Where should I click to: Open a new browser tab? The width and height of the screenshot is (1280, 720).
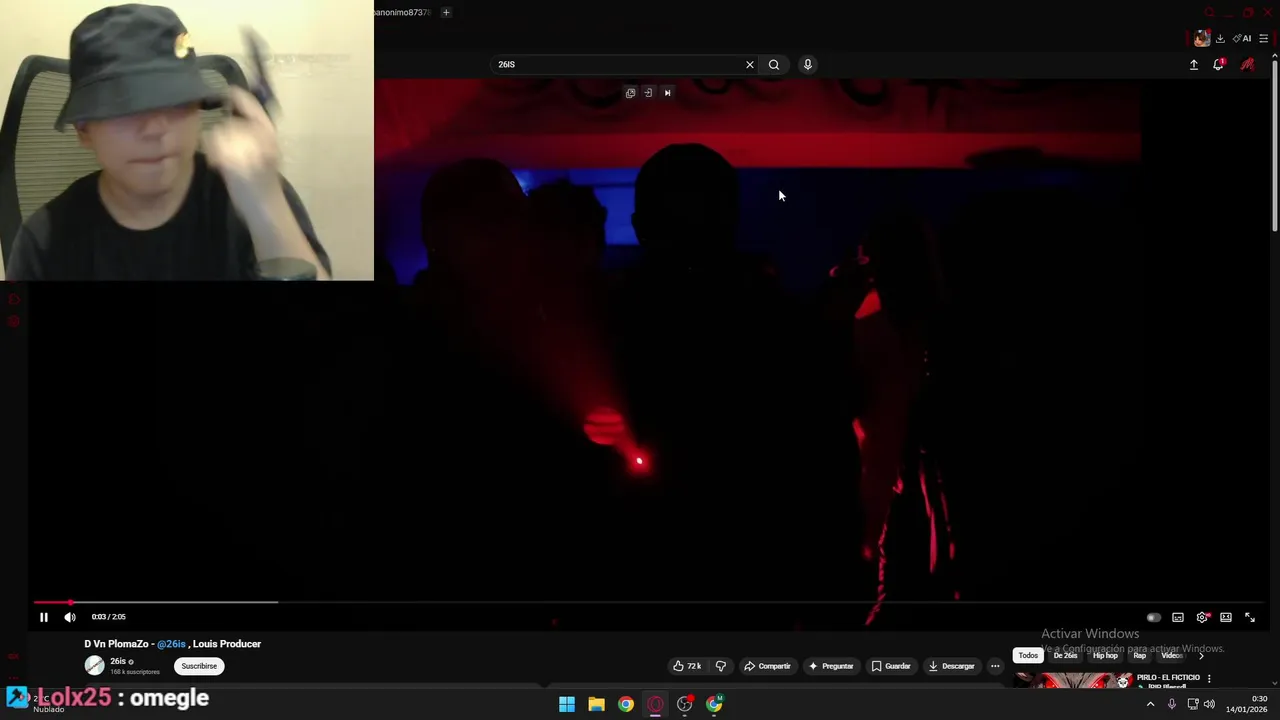tap(446, 12)
